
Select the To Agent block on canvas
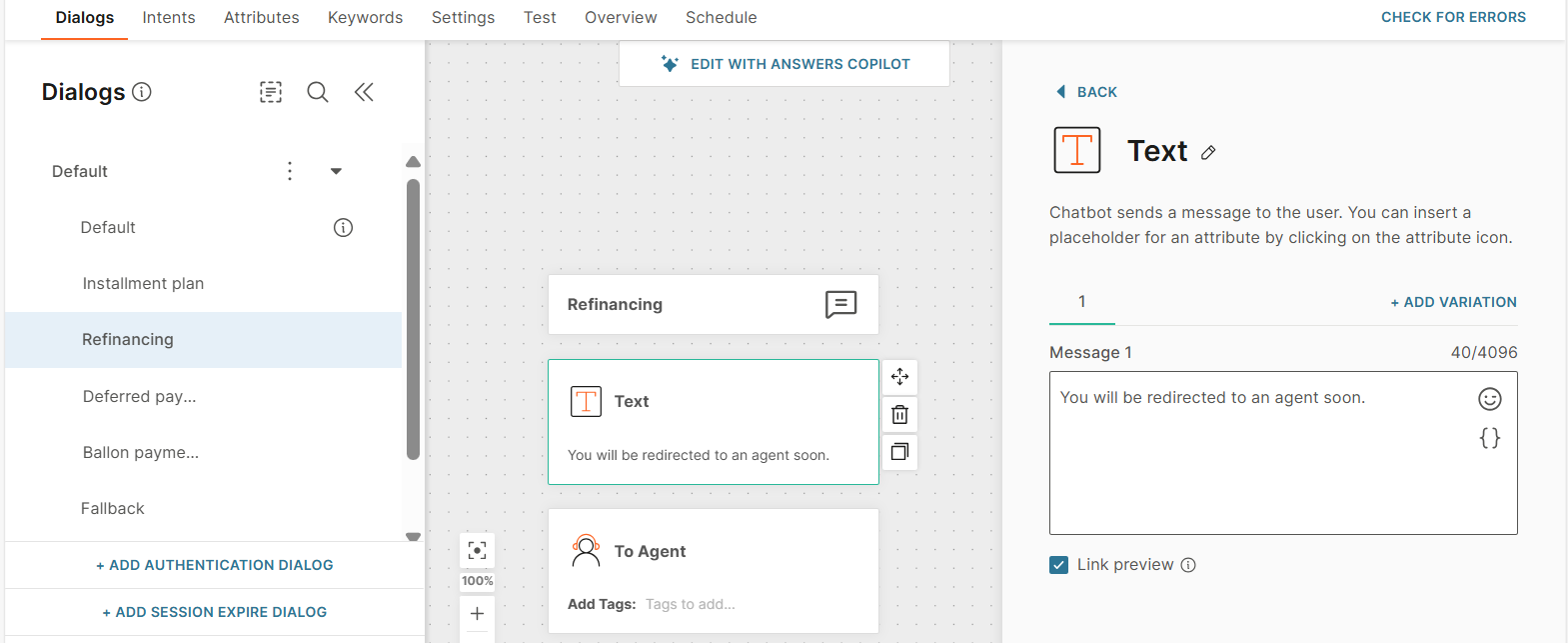point(714,571)
